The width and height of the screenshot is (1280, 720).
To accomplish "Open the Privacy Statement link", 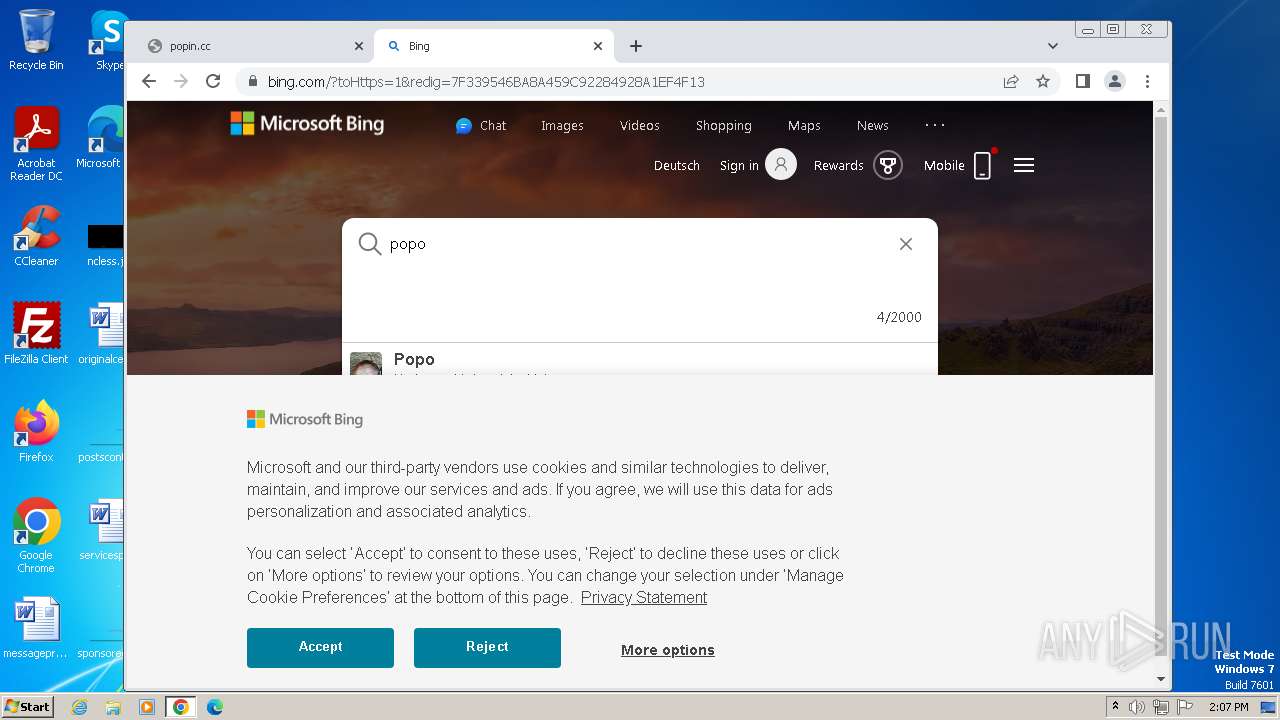I will 644,598.
